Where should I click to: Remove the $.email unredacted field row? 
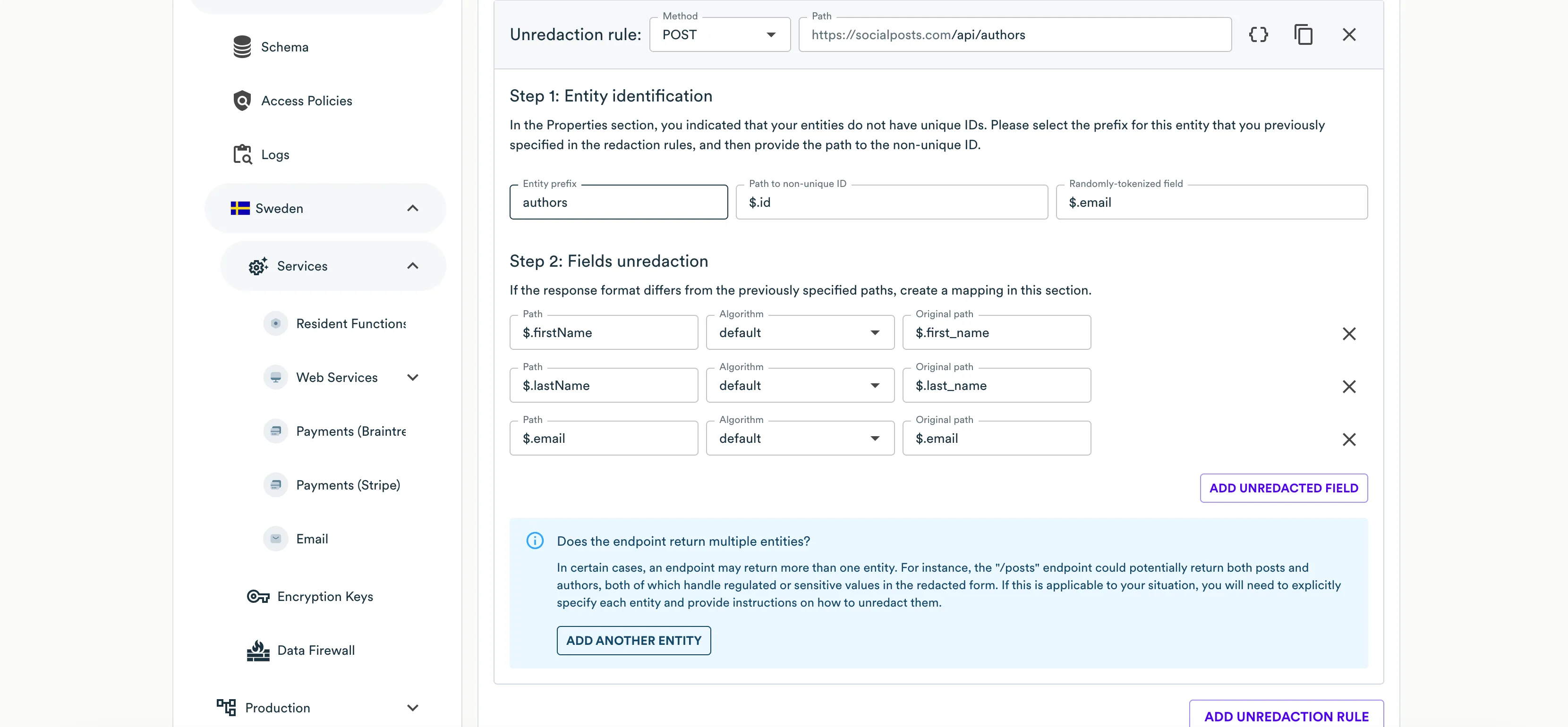click(1349, 439)
